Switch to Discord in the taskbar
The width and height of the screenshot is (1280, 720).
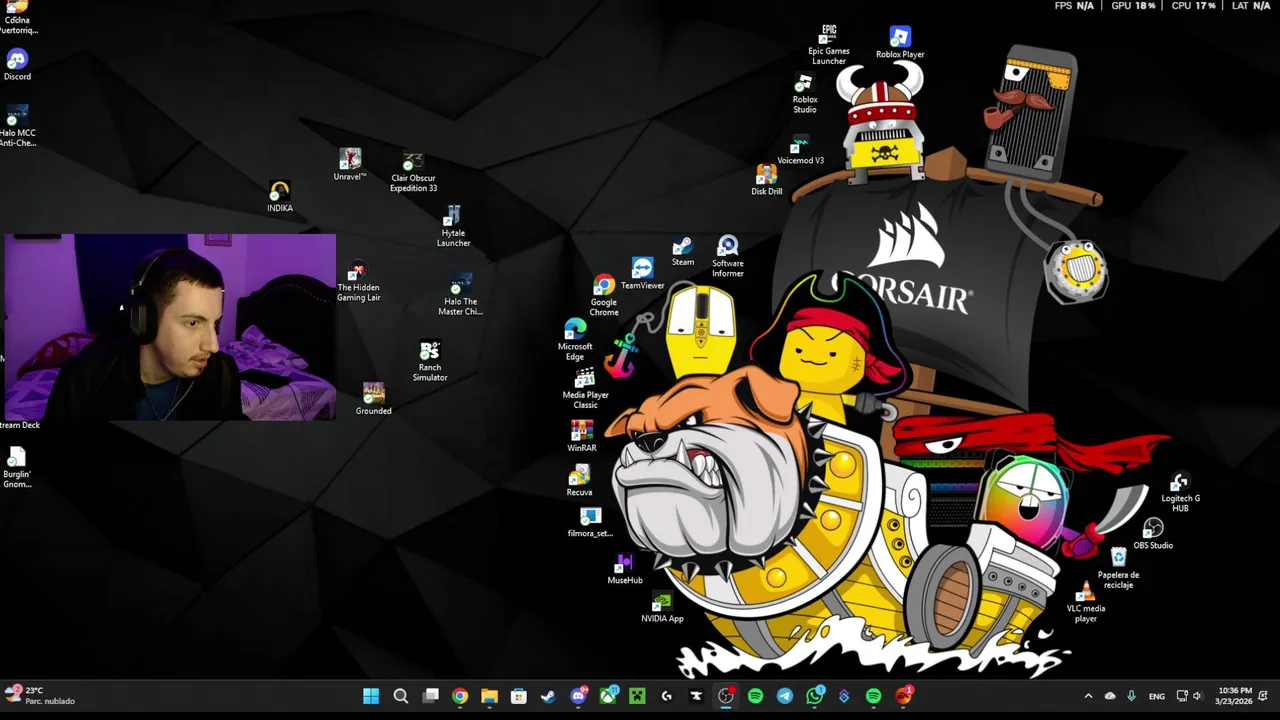pos(578,696)
